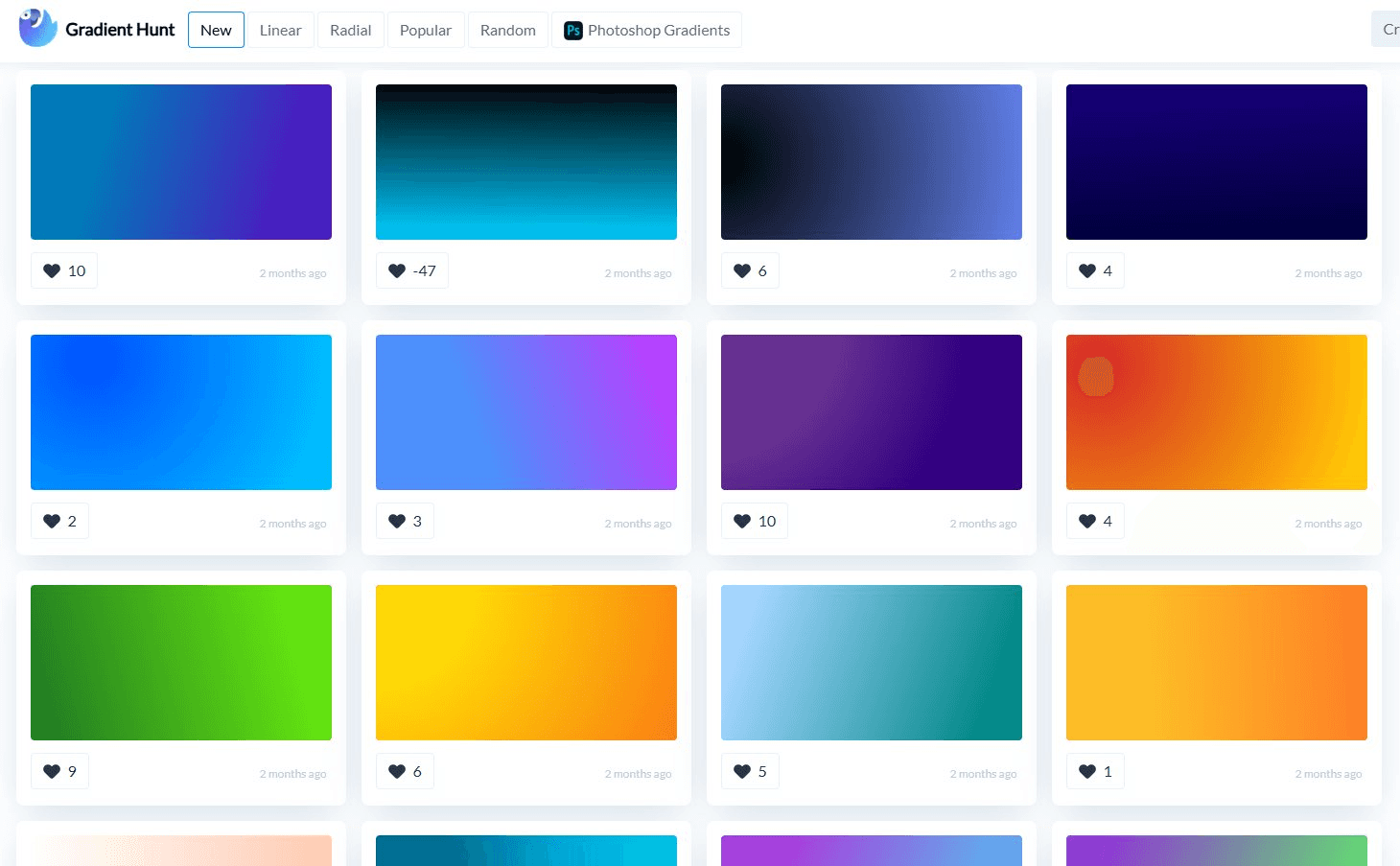Click the heart showing 5 likes
This screenshot has height=866, width=1400.
[750, 771]
